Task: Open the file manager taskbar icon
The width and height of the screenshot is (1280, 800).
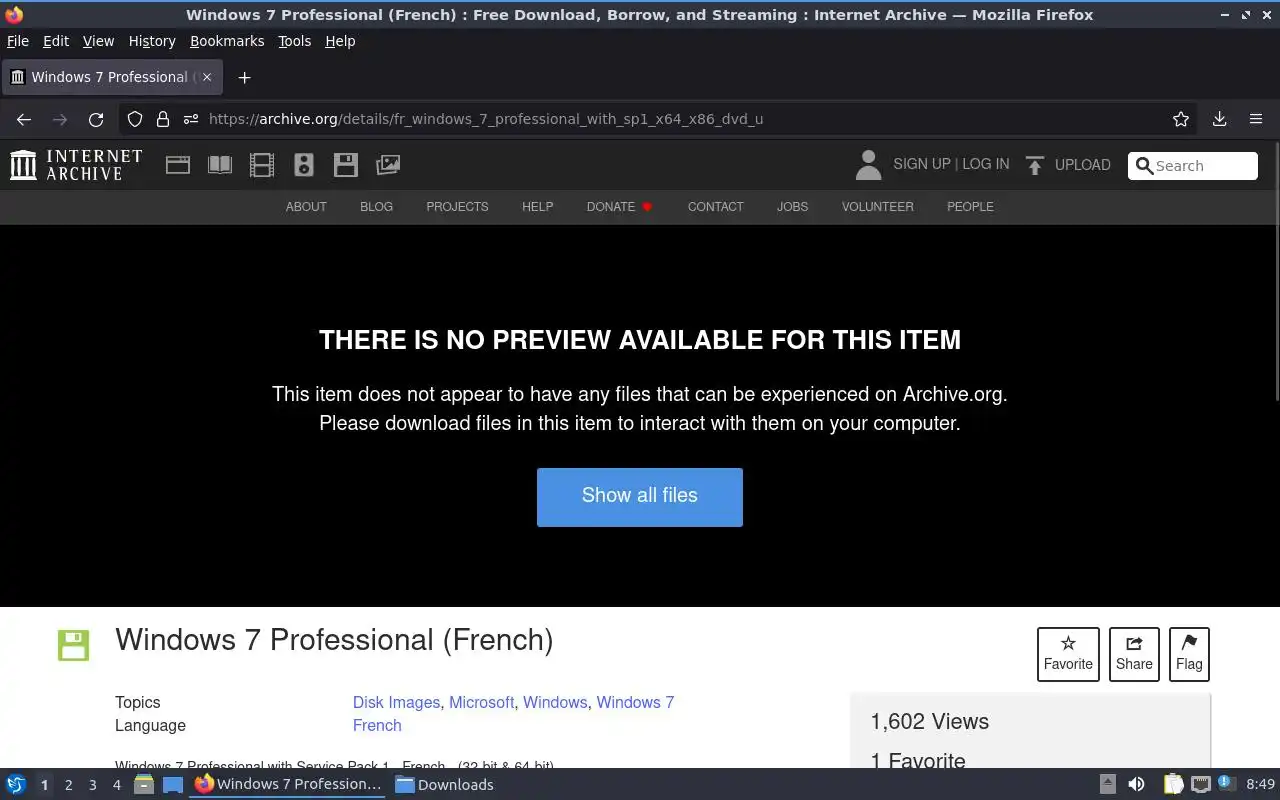Action: [144, 784]
